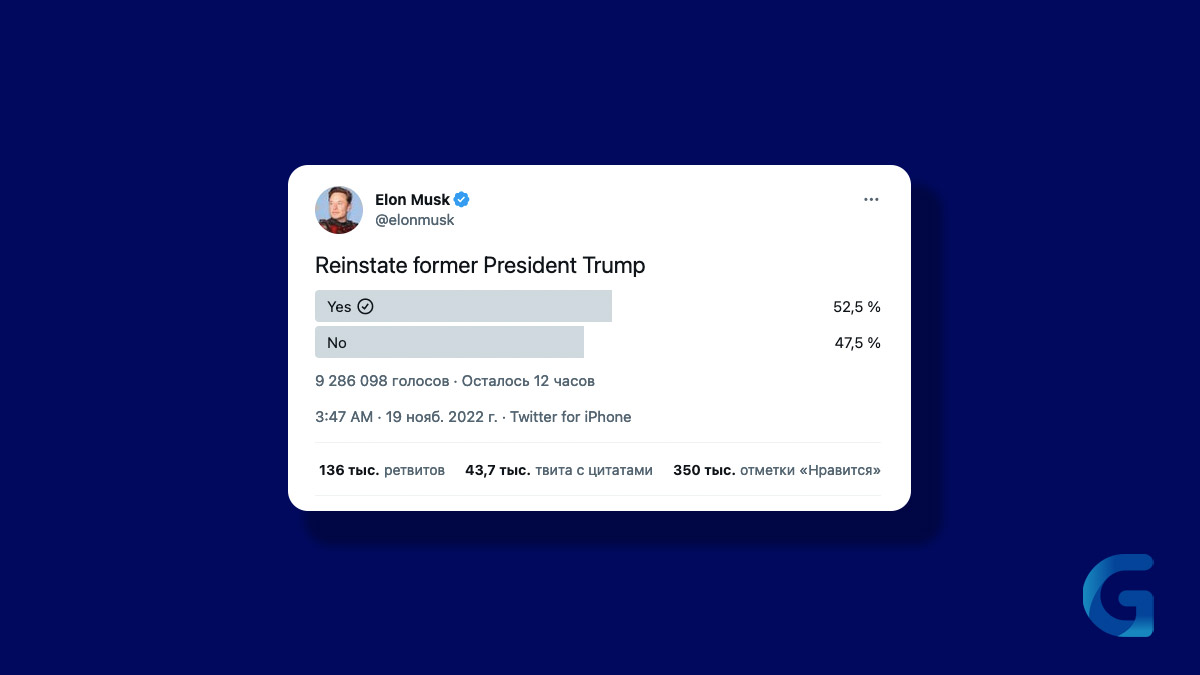This screenshot has width=1200, height=675.
Task: Click the 52,5 % poll result
Action: pos(857,307)
